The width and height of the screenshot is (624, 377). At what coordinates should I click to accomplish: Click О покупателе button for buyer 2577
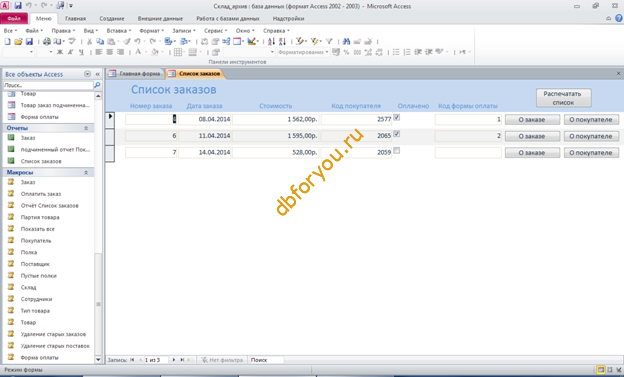pyautogui.click(x=591, y=119)
